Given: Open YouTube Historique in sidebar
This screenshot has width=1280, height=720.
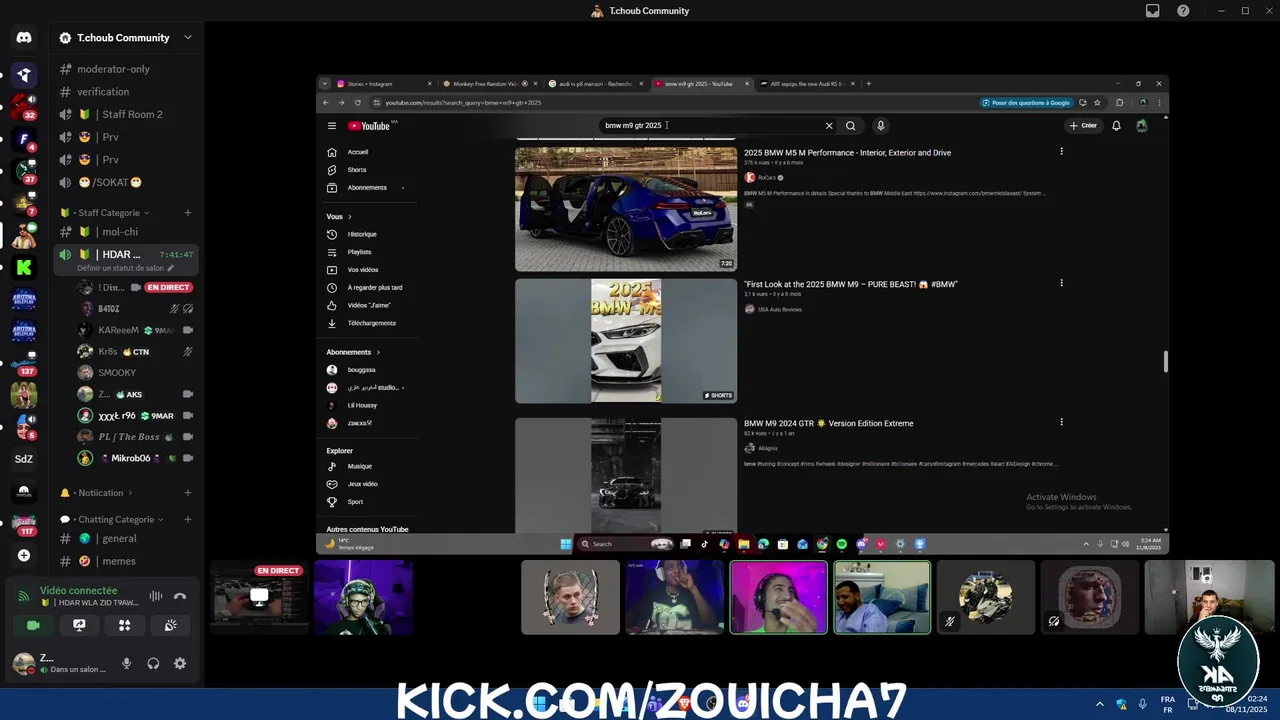Looking at the screenshot, I should 362,234.
